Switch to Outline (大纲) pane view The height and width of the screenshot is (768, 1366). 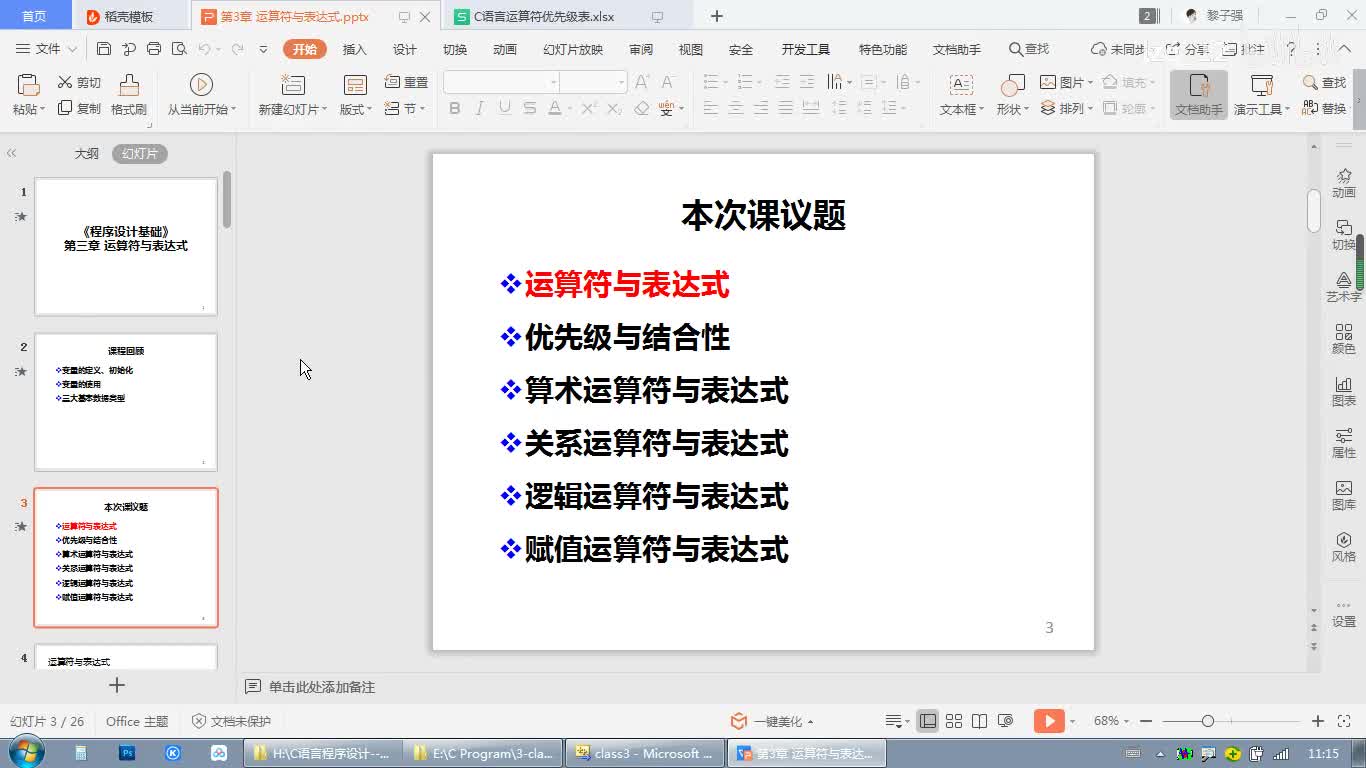87,154
